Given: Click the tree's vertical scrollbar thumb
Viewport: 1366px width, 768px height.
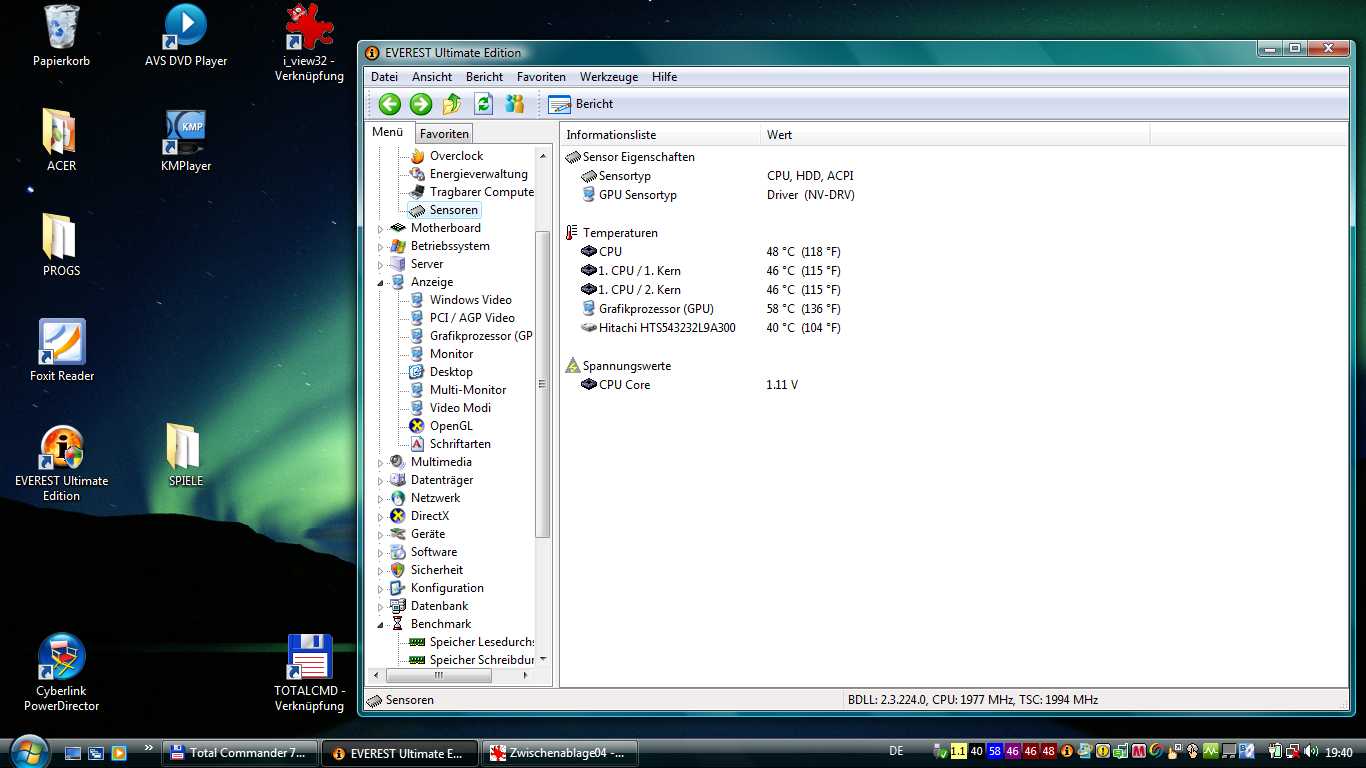Looking at the screenshot, I should (x=543, y=384).
